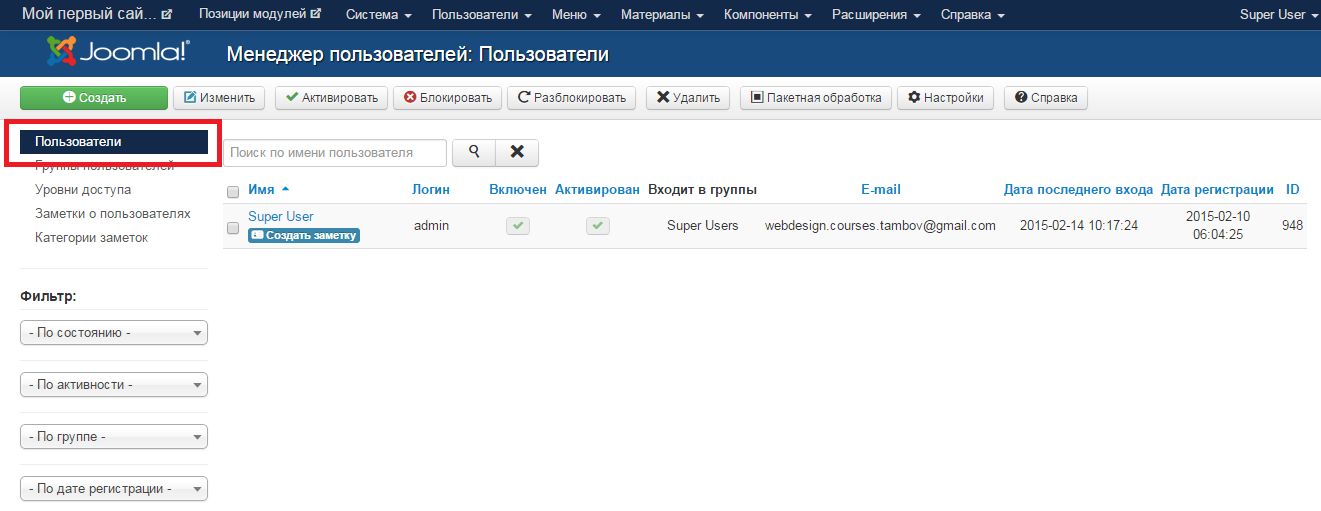Open the Пользователи top menu
The image size is (1321, 511).
point(481,15)
